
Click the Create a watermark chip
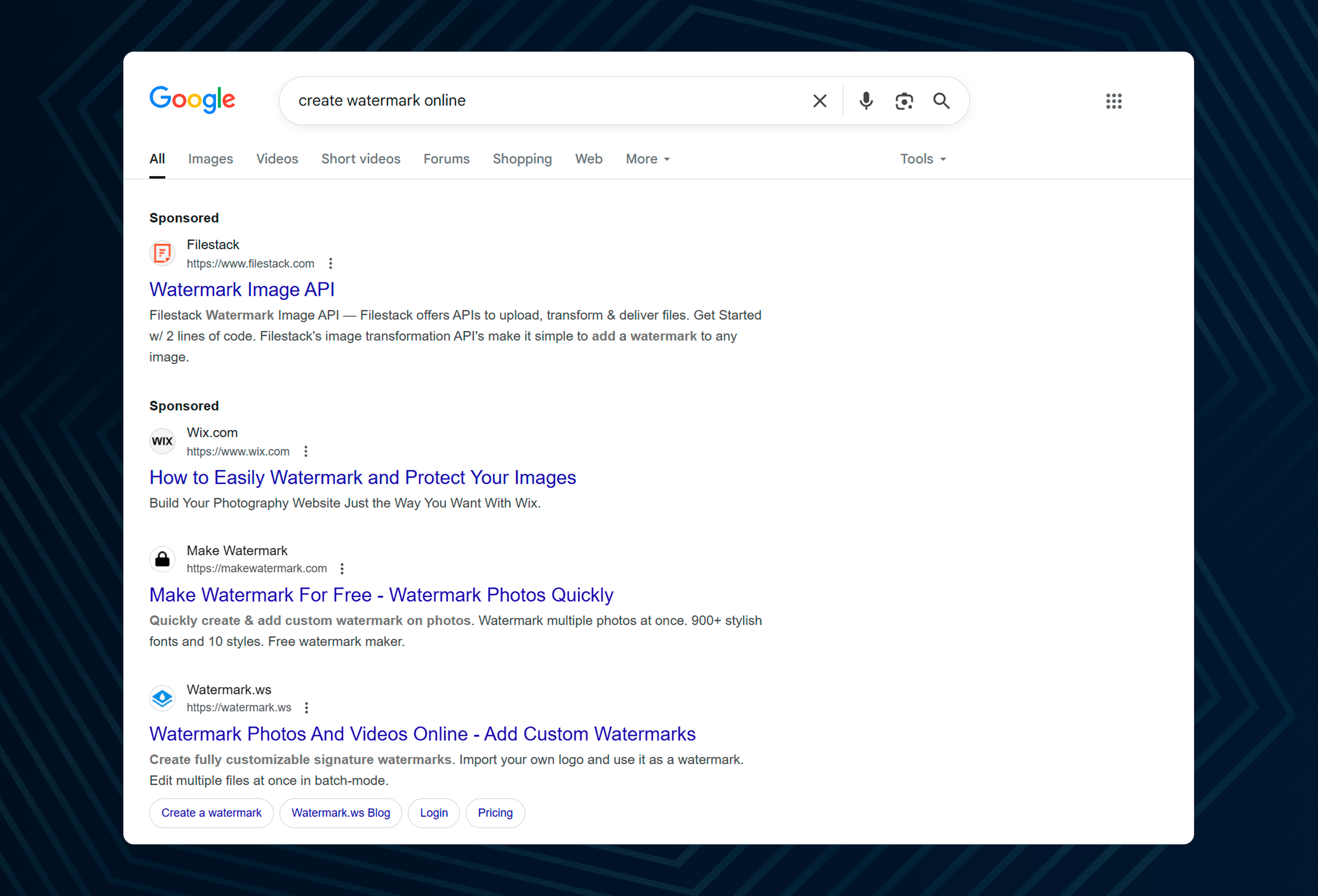point(211,813)
